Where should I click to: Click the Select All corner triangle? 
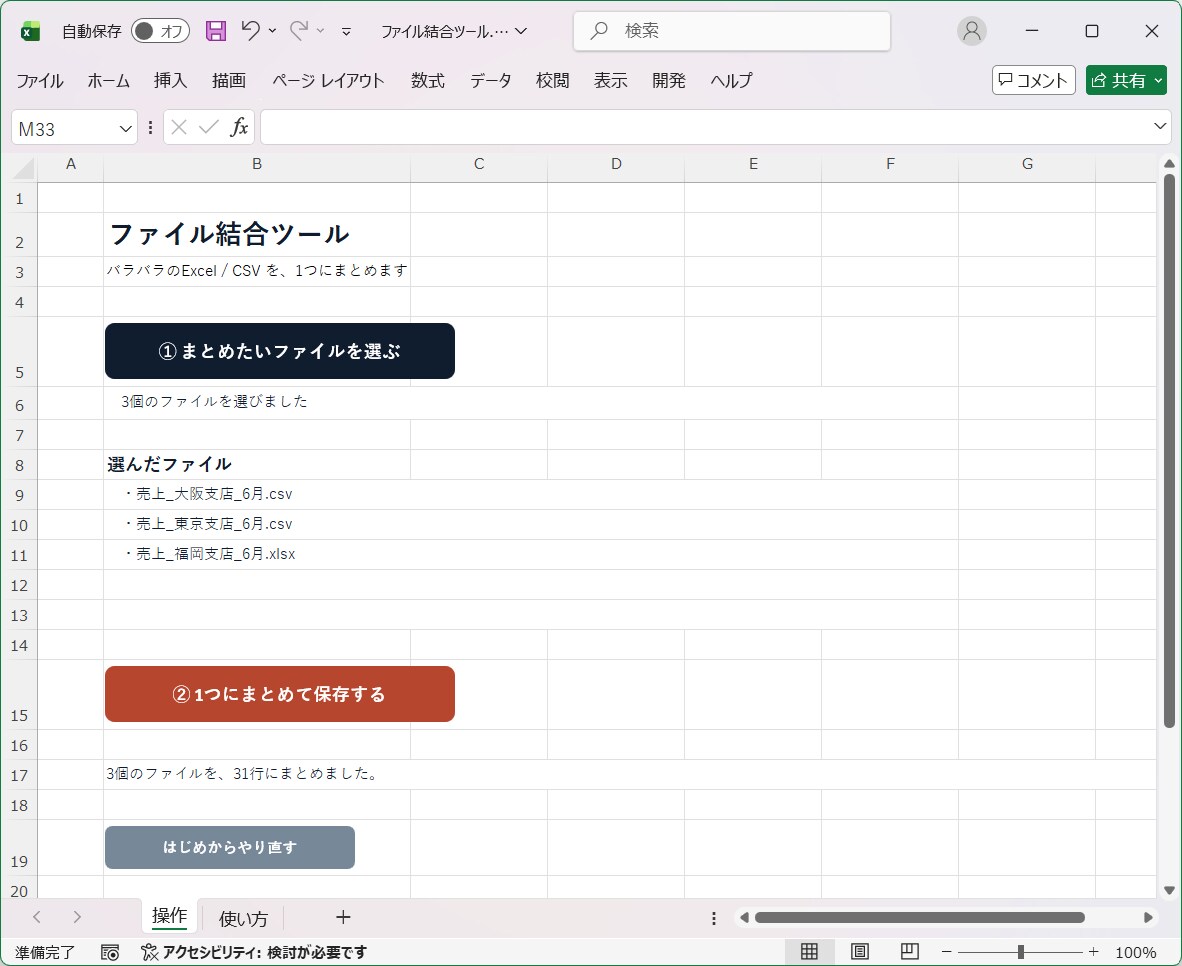point(23,168)
